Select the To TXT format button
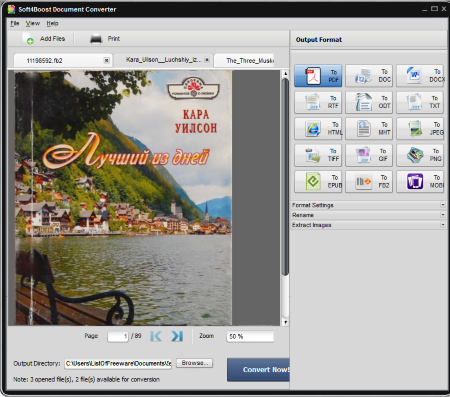This screenshot has width=450, height=397. tap(420, 102)
